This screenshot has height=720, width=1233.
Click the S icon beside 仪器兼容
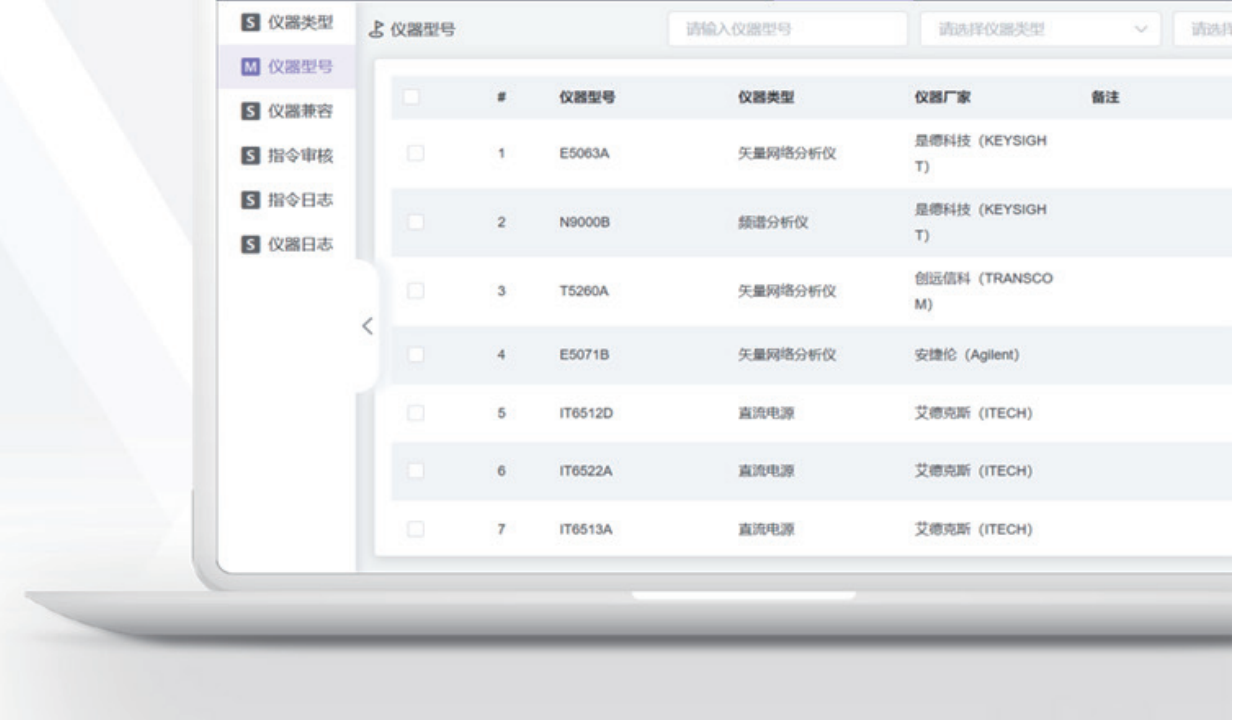click(x=251, y=111)
